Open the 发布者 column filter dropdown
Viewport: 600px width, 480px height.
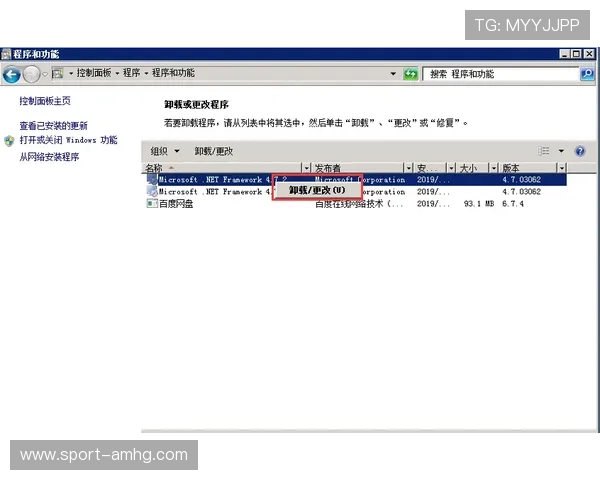(409, 168)
